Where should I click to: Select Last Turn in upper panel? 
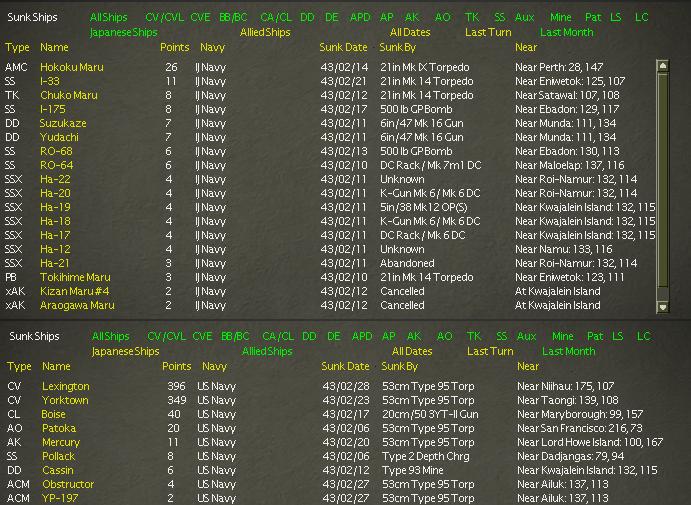pyautogui.click(x=488, y=32)
